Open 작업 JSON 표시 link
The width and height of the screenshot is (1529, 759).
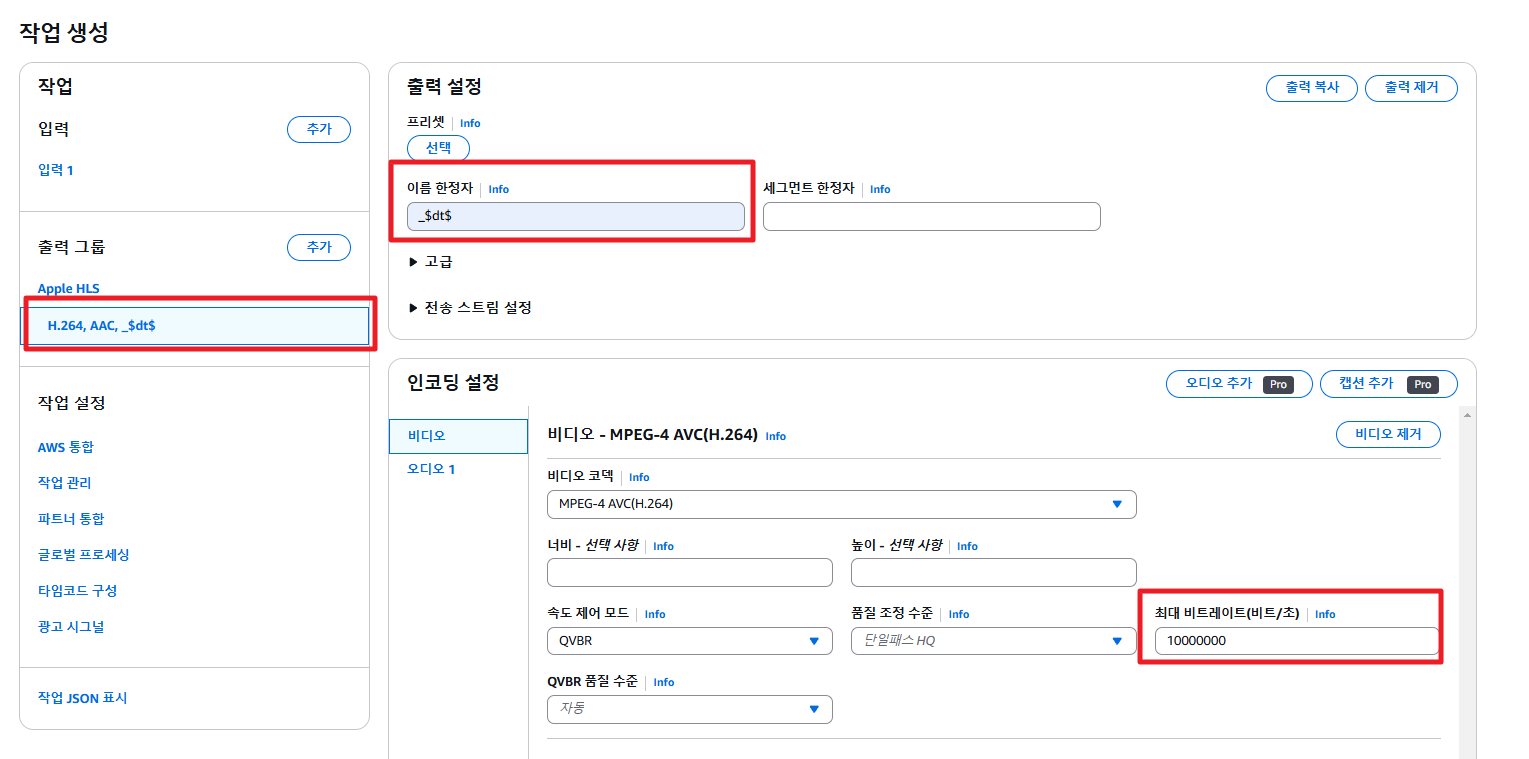pyautogui.click(x=83, y=698)
